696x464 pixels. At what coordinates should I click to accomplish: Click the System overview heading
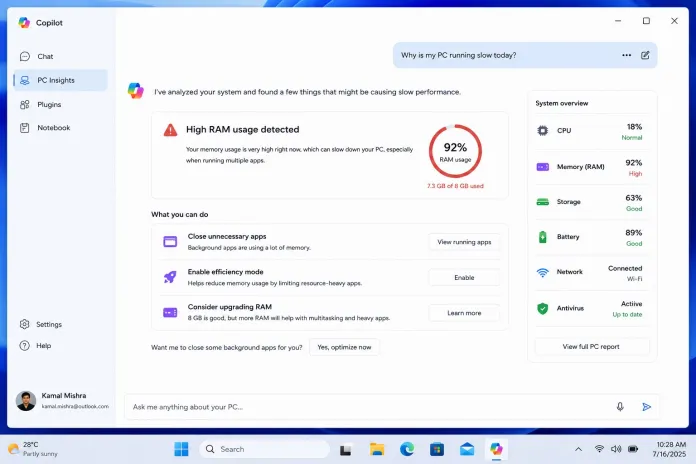click(562, 103)
